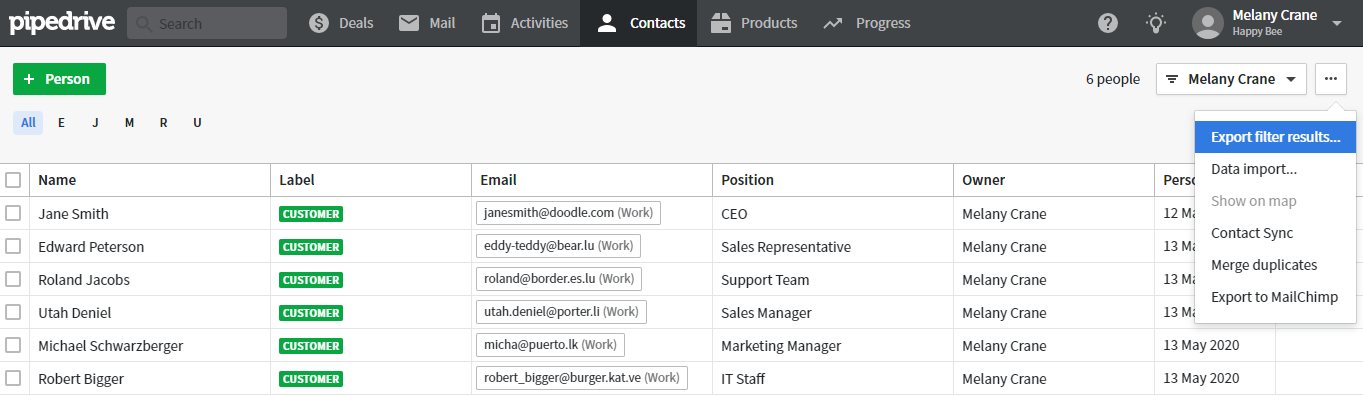Click the user avatar icon
Viewport: 1363px width, 395px height.
coord(1208,23)
